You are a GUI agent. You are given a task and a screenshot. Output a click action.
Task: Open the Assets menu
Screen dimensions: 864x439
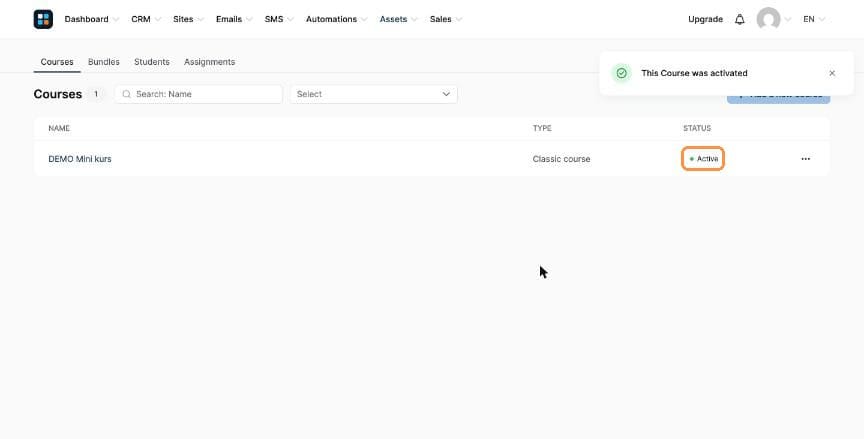click(x=398, y=19)
